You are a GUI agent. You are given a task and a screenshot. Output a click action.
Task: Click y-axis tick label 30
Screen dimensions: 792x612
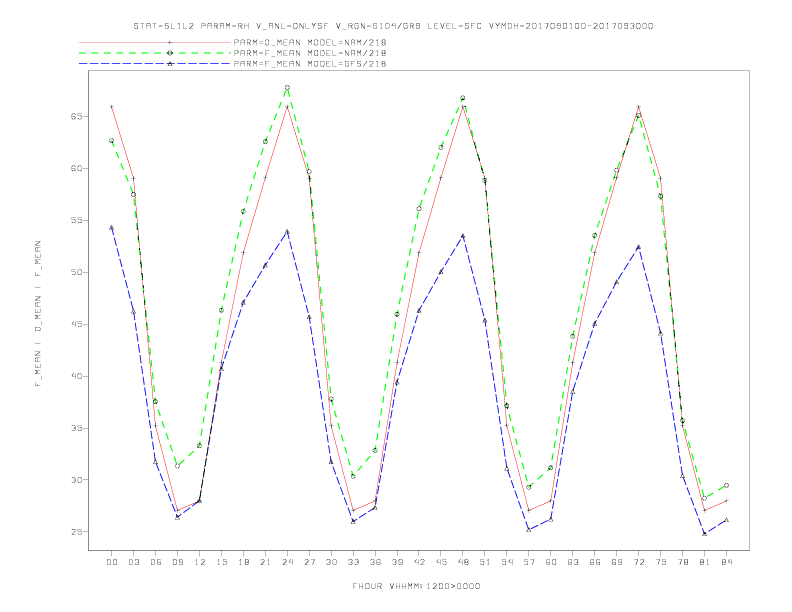tap(76, 480)
